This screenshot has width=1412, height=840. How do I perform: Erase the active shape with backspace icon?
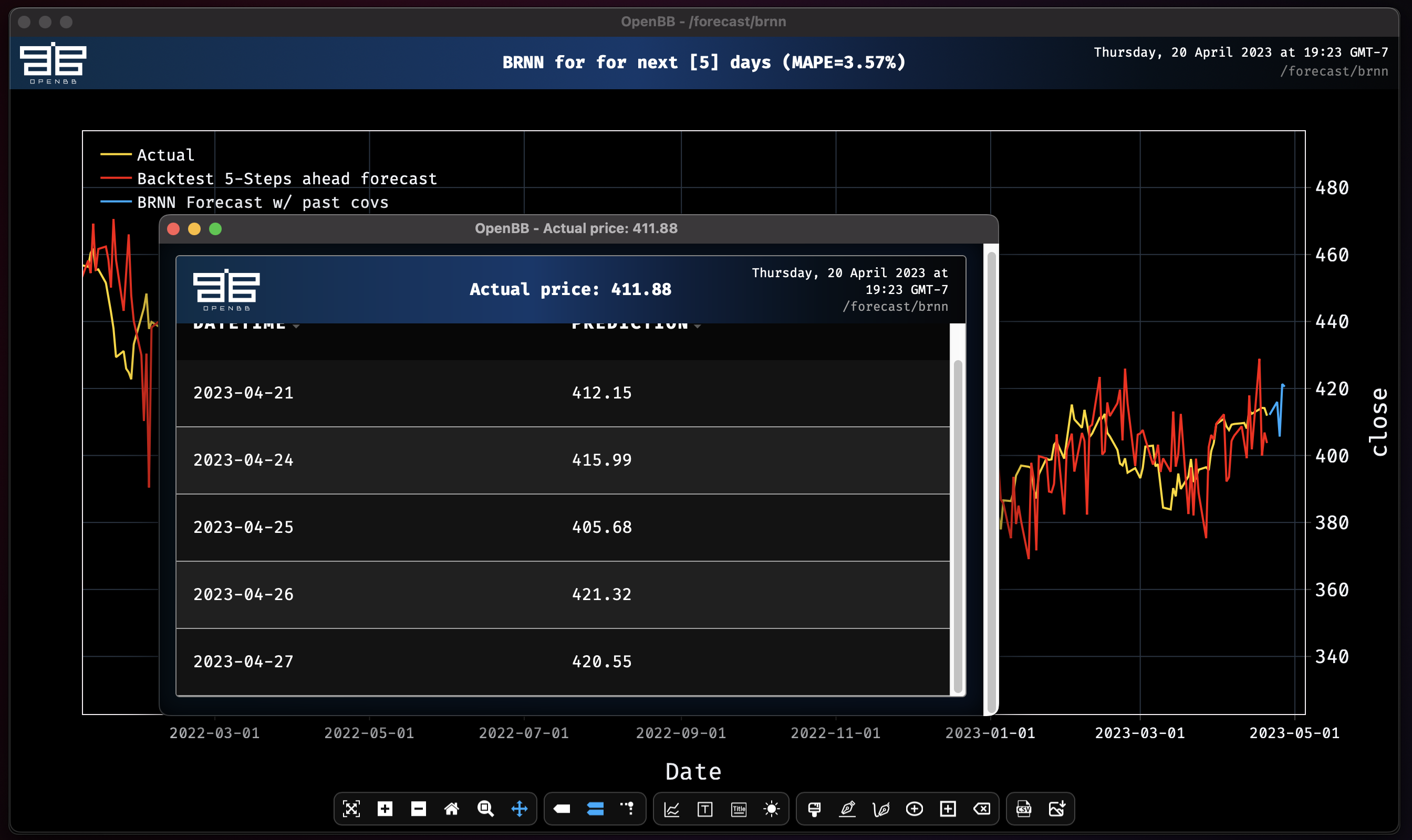pos(982,809)
